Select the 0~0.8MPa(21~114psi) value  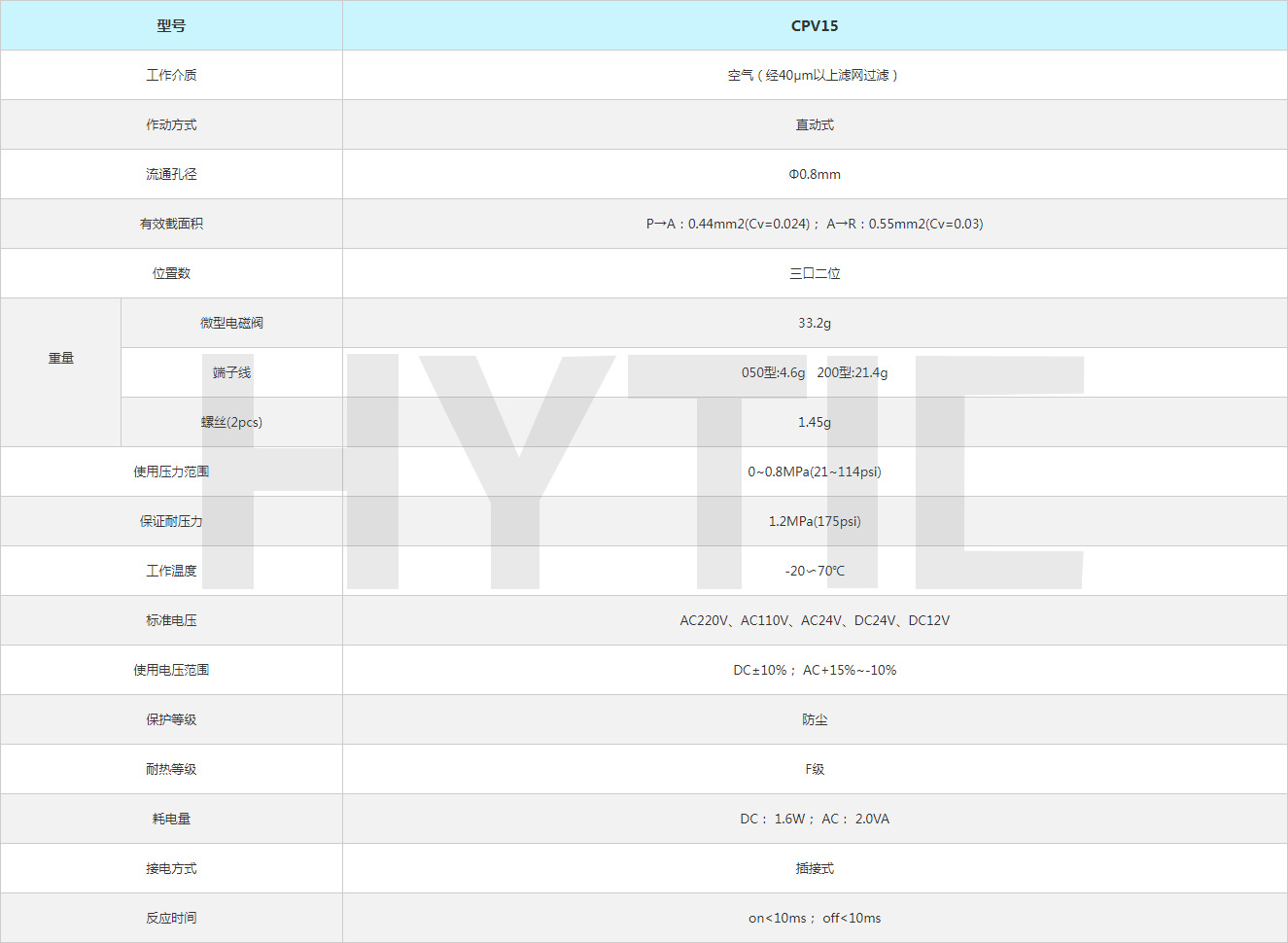[x=815, y=471]
